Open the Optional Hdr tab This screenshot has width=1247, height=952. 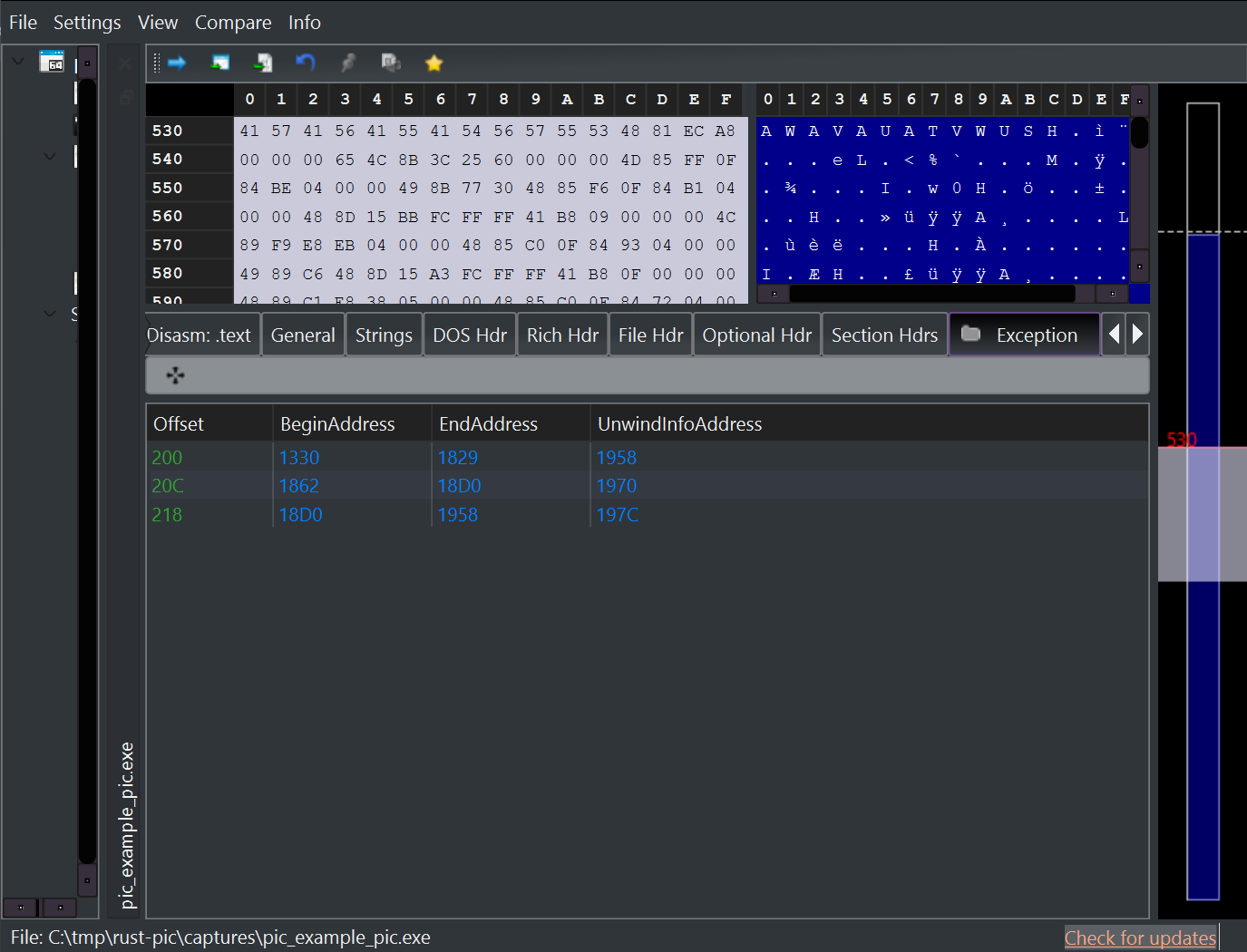pyautogui.click(x=757, y=335)
